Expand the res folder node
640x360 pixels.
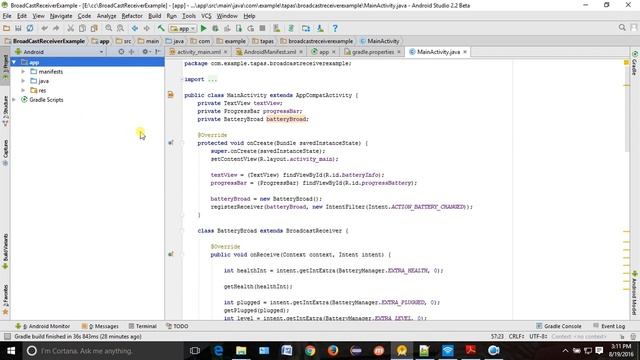pos(23,90)
